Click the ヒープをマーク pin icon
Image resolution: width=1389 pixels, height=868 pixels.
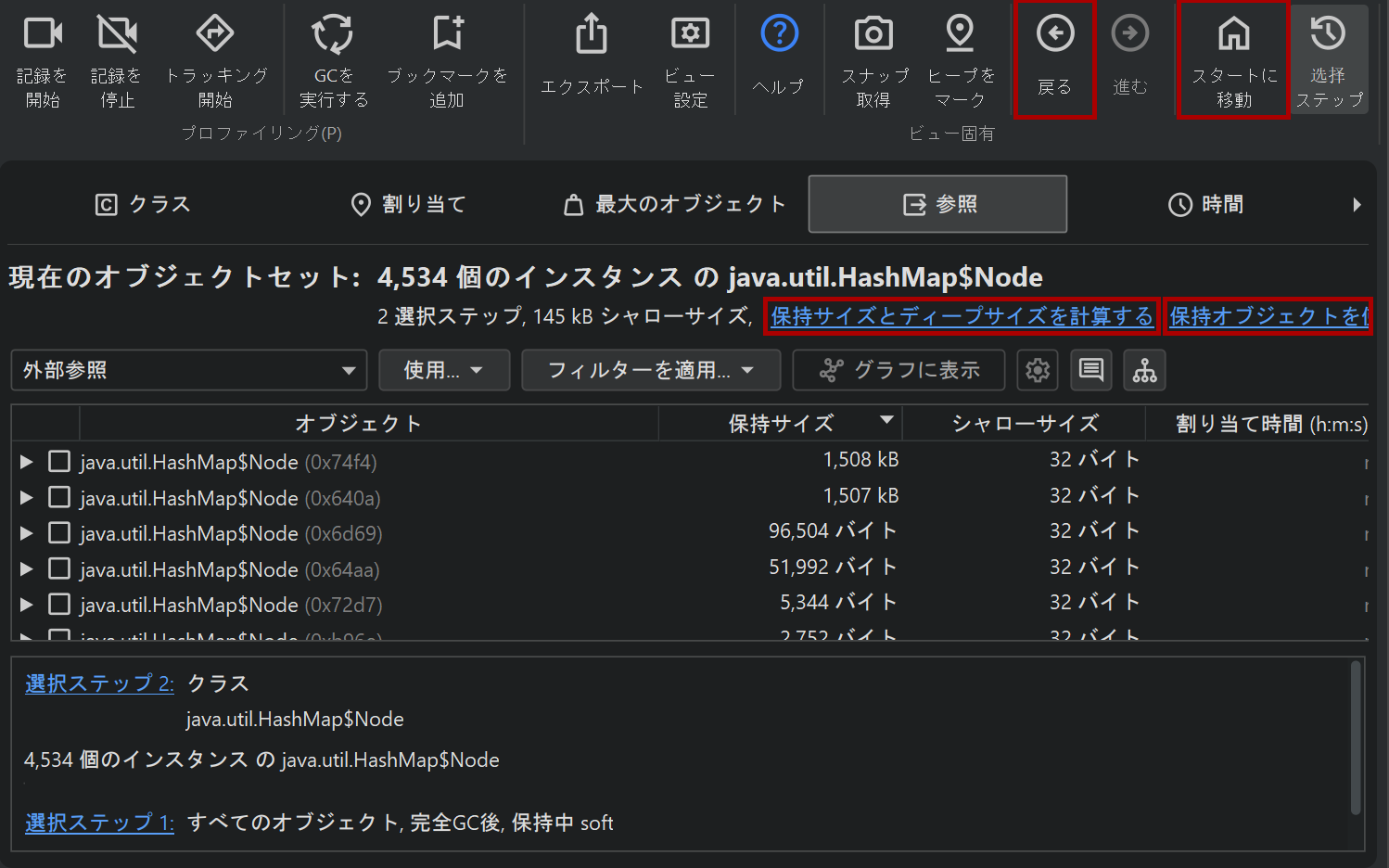960,34
